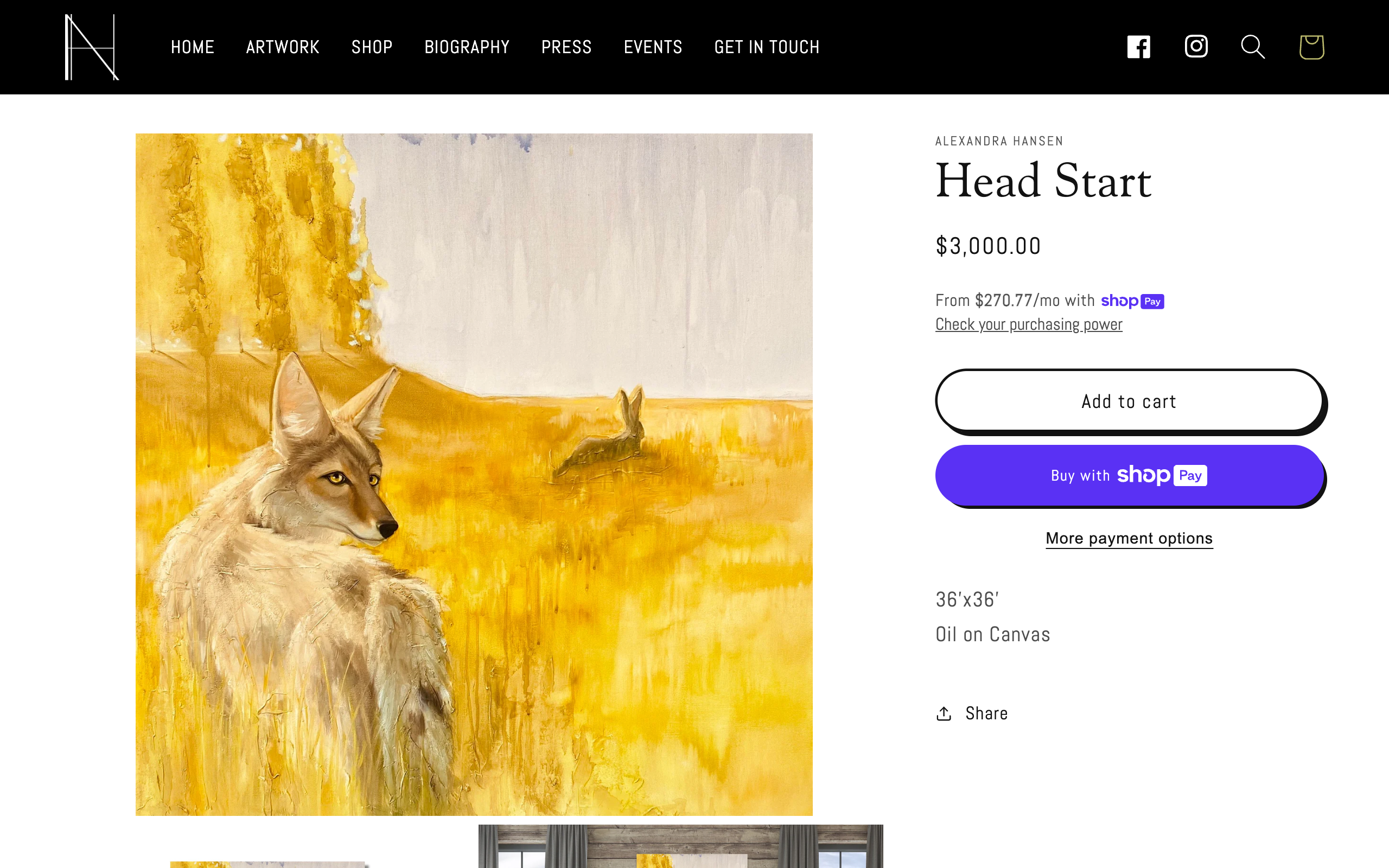Click Check your purchasing power link
Viewport: 1389px width, 868px height.
(x=1028, y=324)
